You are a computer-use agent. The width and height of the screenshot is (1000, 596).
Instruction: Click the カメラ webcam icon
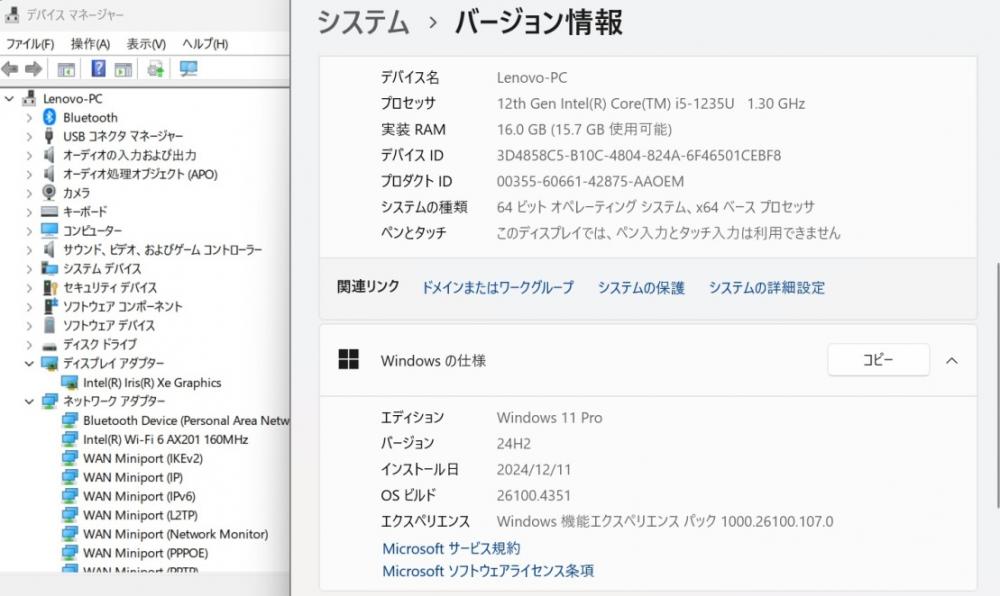(49, 193)
